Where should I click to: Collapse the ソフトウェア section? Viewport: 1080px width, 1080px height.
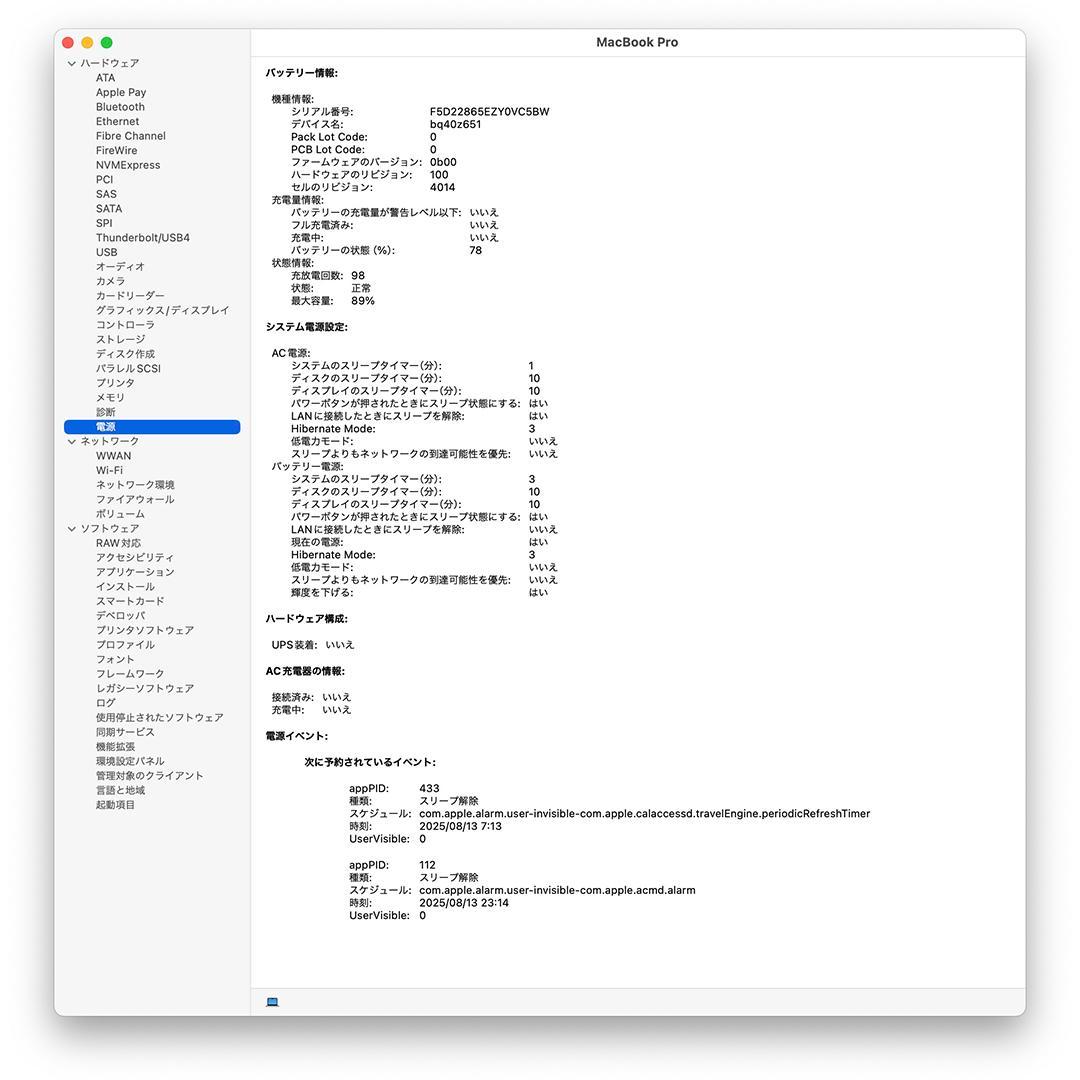[72, 529]
